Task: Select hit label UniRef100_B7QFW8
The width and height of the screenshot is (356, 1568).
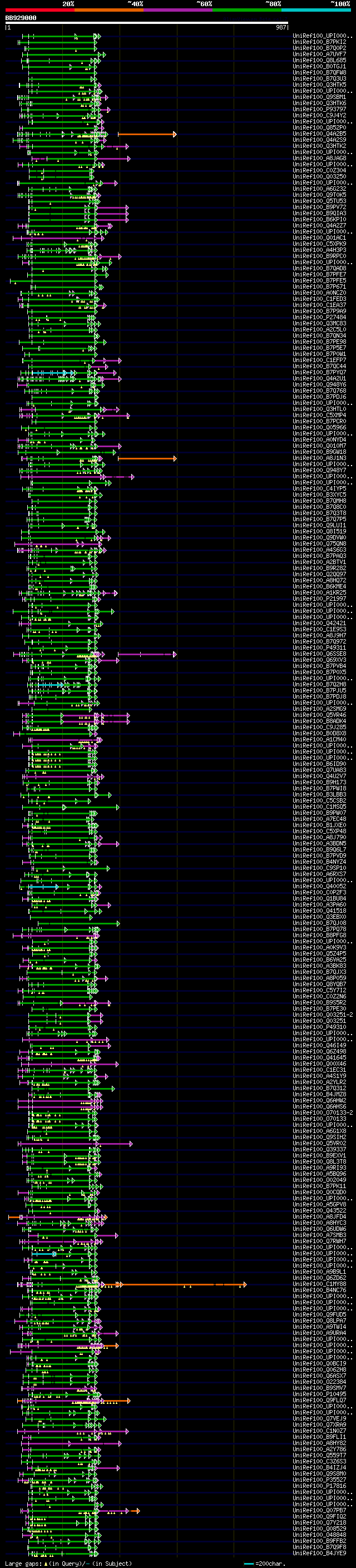Action: 319,73
